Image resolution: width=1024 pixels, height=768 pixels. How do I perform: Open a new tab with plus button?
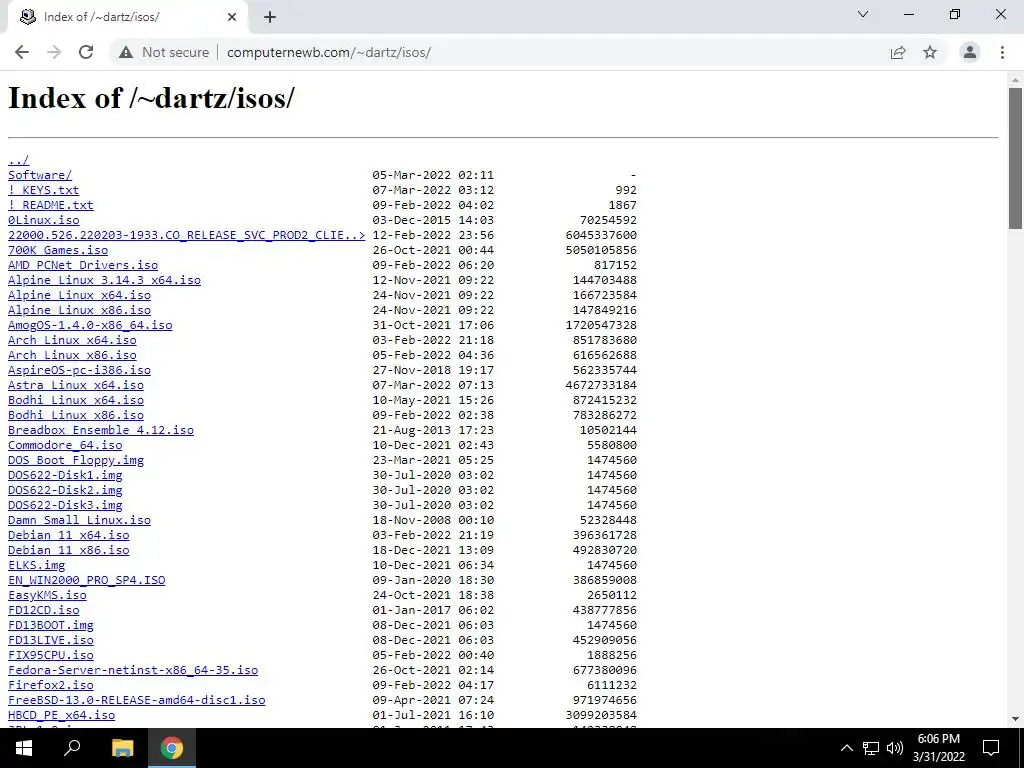point(270,17)
